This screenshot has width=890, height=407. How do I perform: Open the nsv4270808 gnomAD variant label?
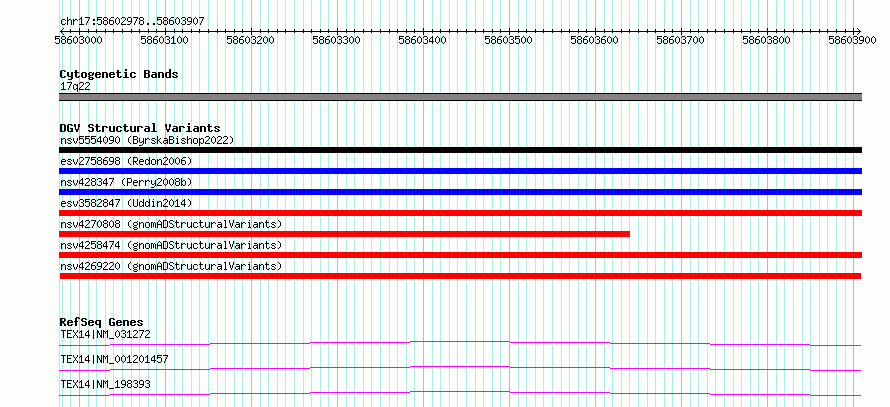pos(171,224)
